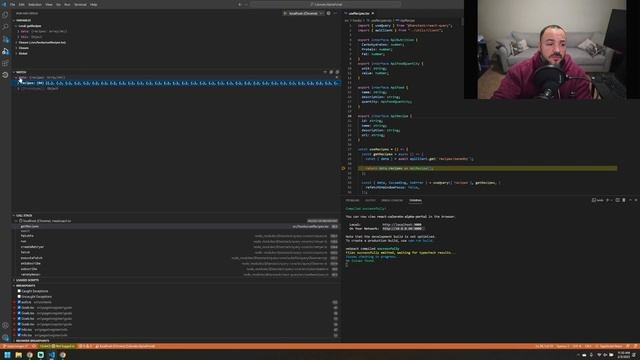Switch to the Debug Console tab
Viewport: 640px width, 360px height.
tap(392, 200)
